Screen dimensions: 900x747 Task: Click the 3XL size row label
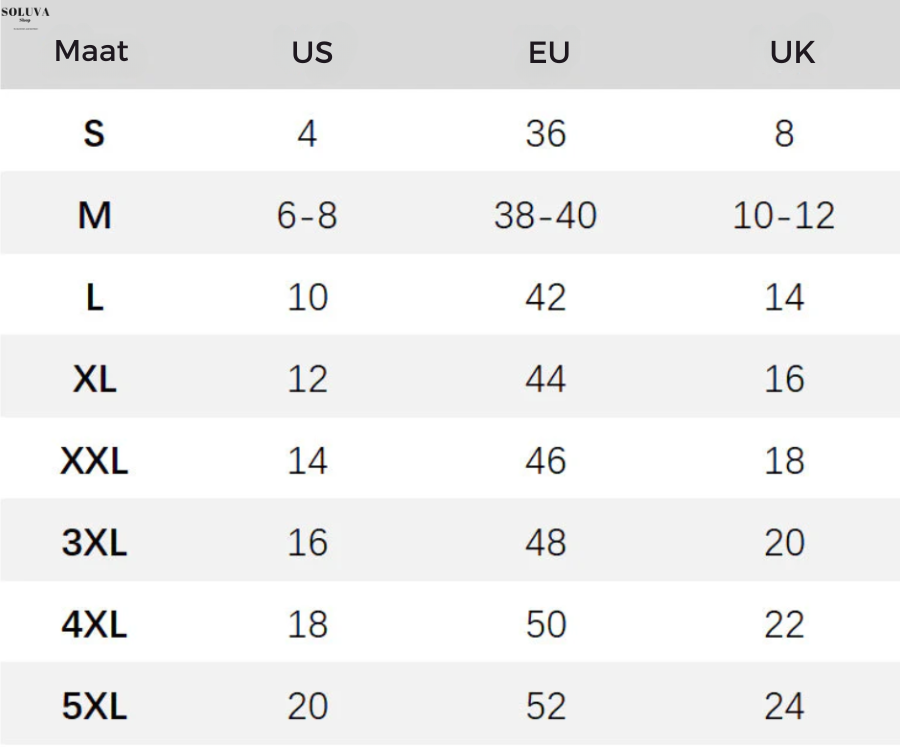94,543
